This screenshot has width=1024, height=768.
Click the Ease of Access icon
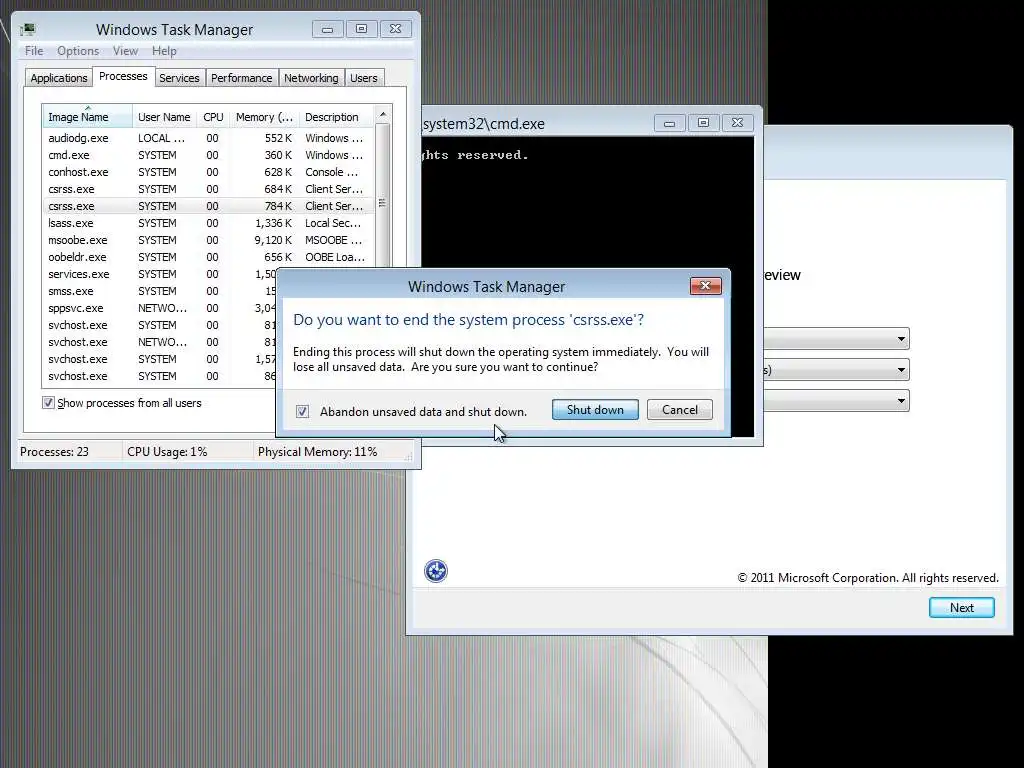click(x=436, y=571)
